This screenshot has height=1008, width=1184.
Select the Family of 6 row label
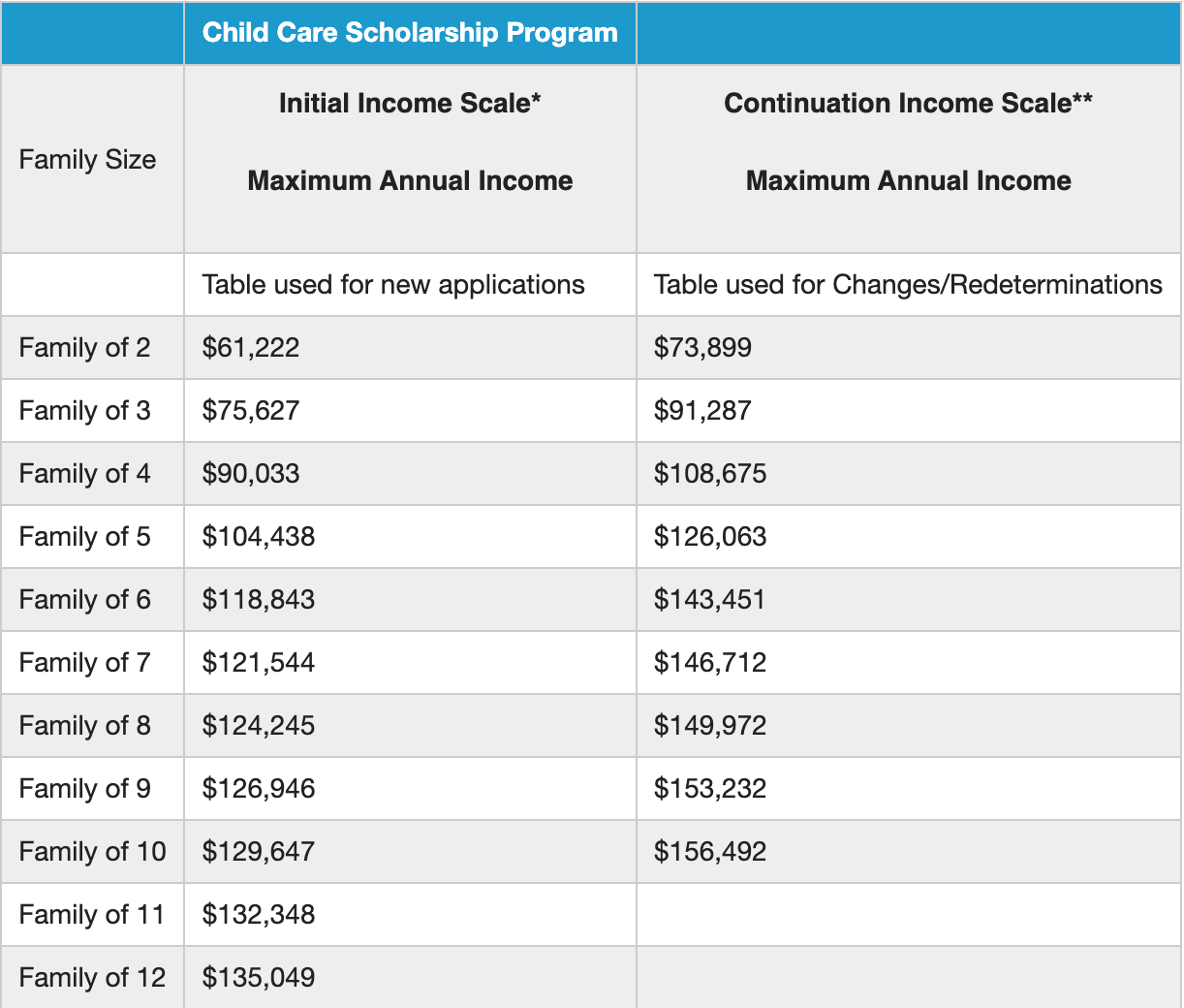(85, 600)
